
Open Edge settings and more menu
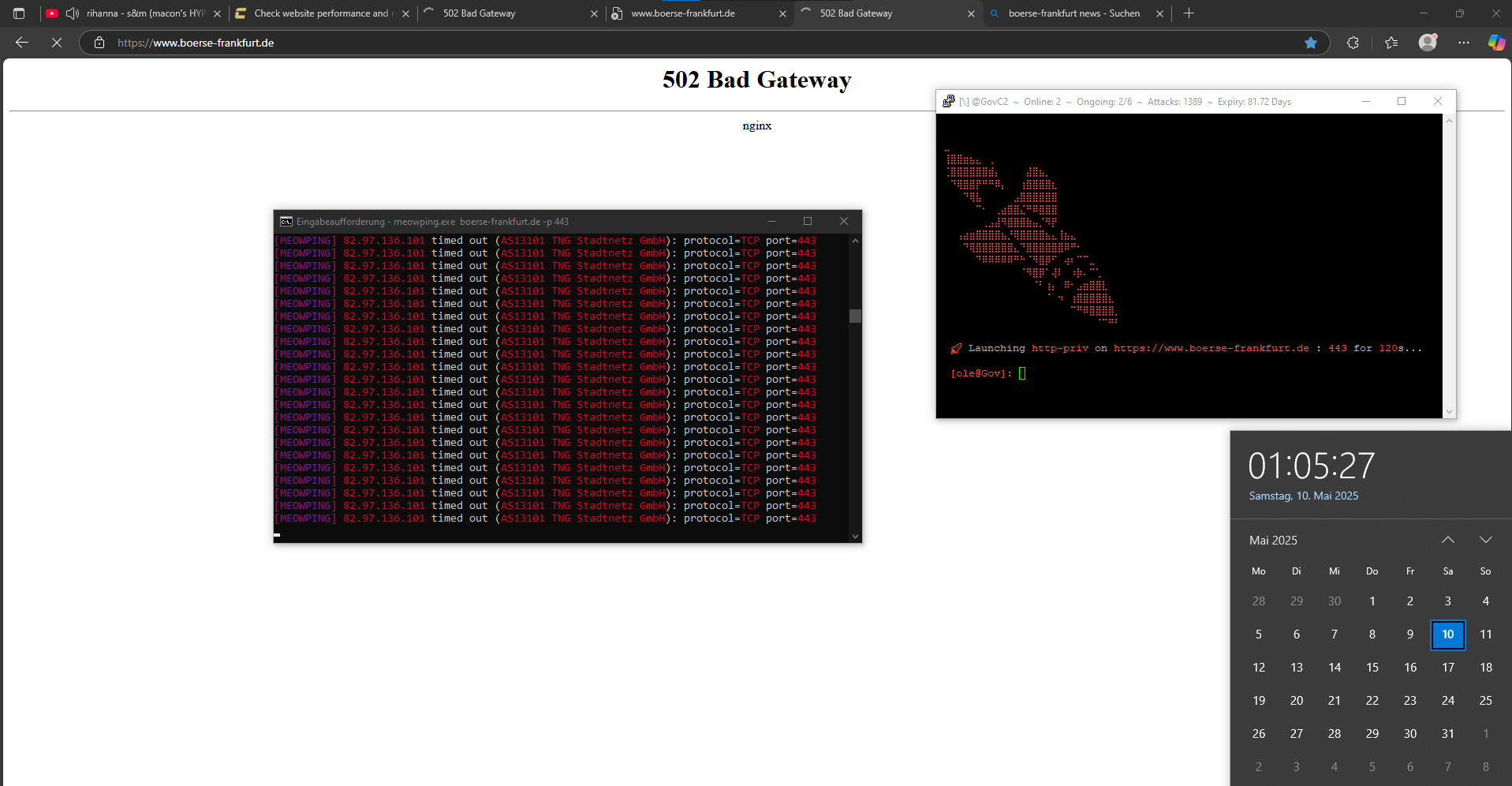1464,43
